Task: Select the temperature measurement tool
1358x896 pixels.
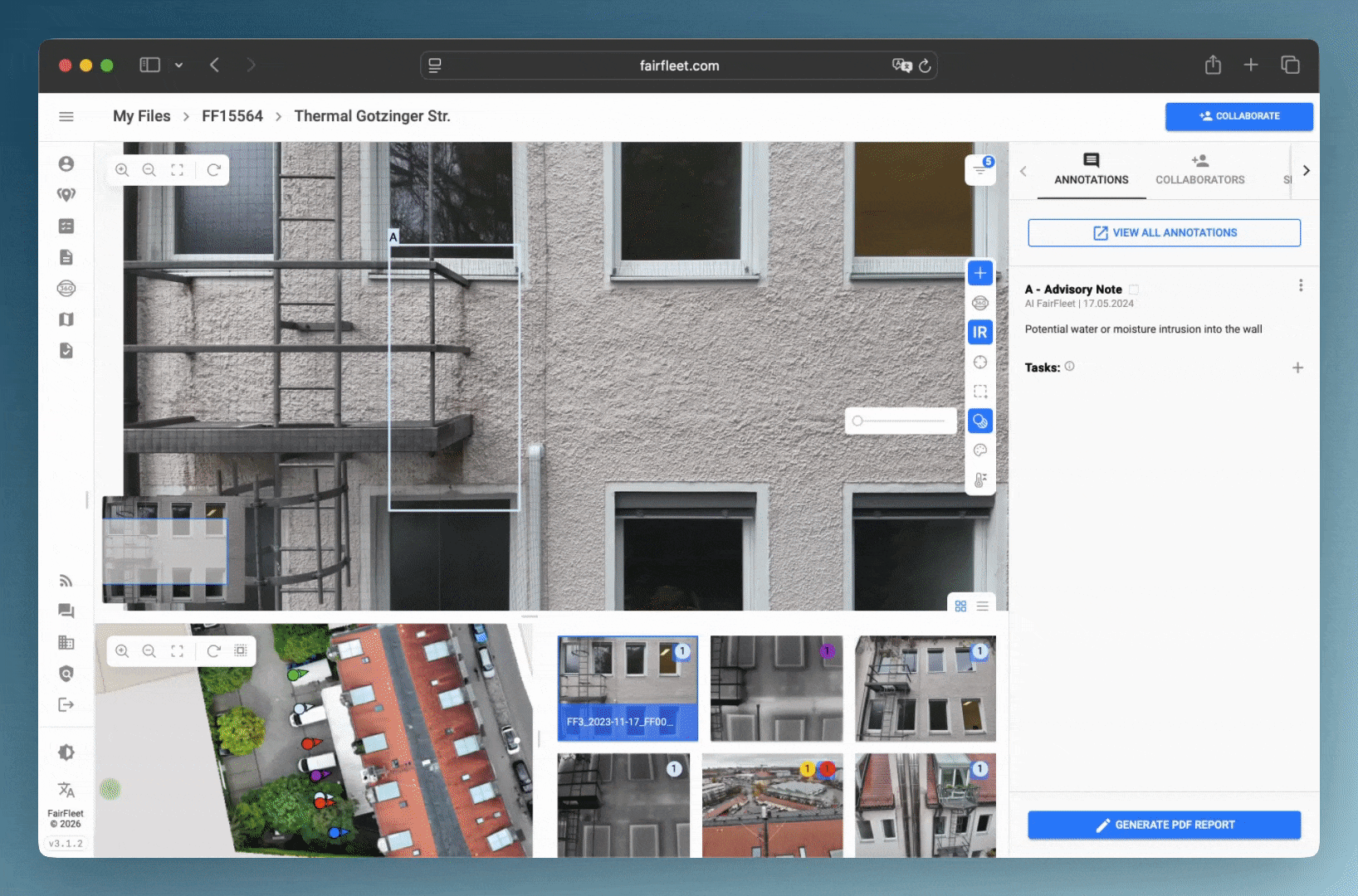Action: point(980,480)
